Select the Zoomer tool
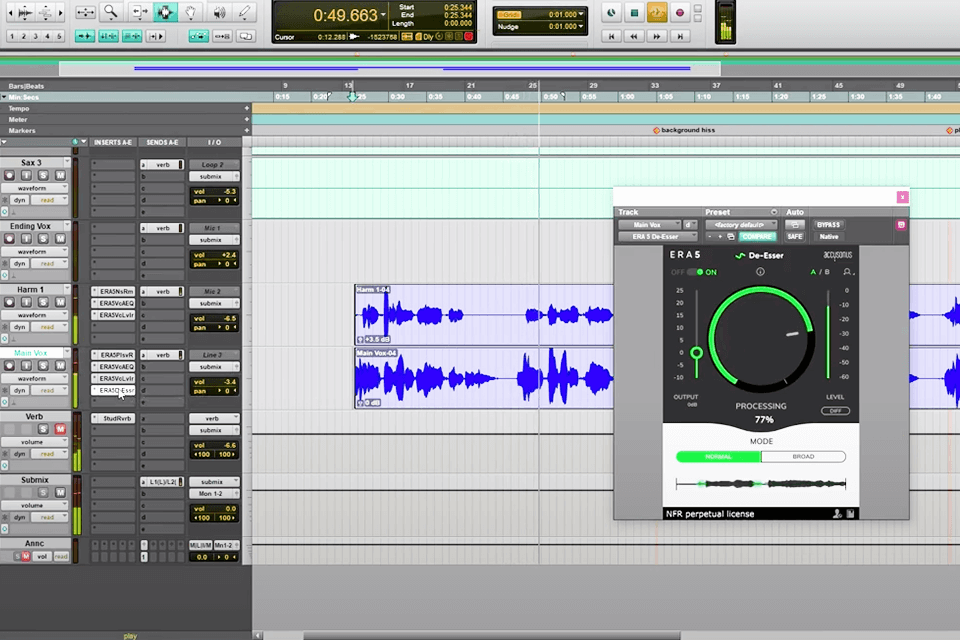This screenshot has width=960, height=640. point(111,11)
